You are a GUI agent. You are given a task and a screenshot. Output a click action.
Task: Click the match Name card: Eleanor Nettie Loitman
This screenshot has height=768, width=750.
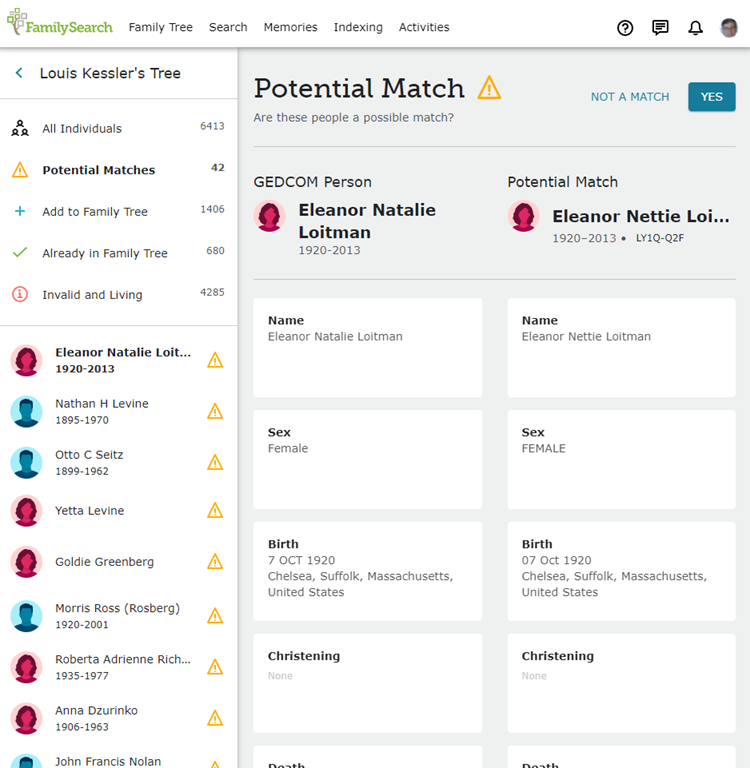pyautogui.click(x=621, y=347)
